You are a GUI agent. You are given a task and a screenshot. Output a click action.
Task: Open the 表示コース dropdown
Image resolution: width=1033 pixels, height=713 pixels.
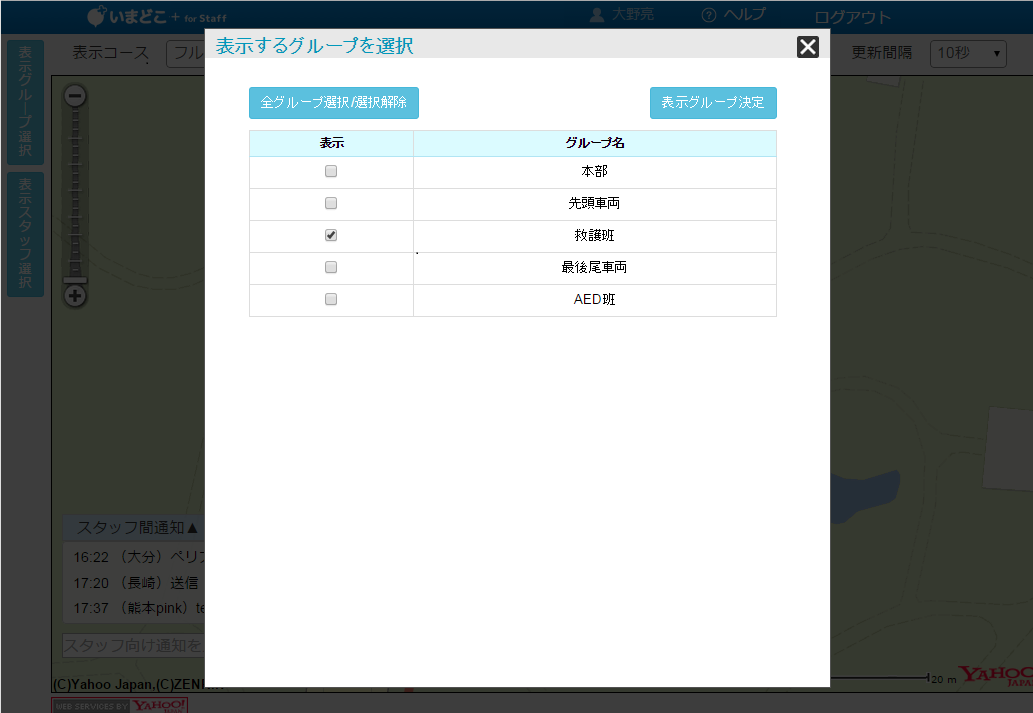point(186,54)
